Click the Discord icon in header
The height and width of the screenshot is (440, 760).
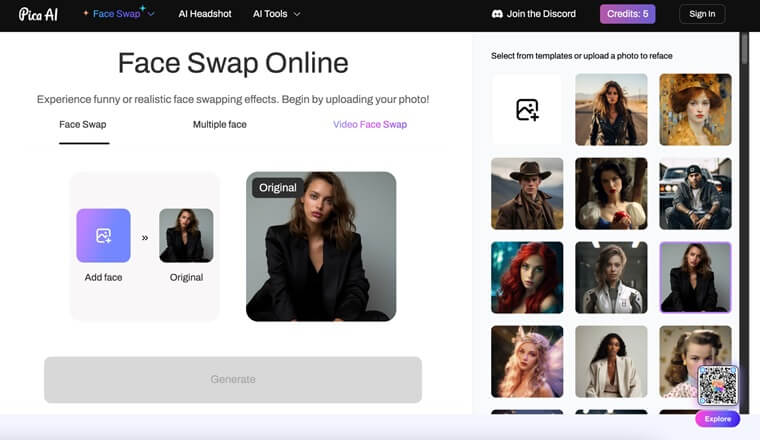(497, 14)
